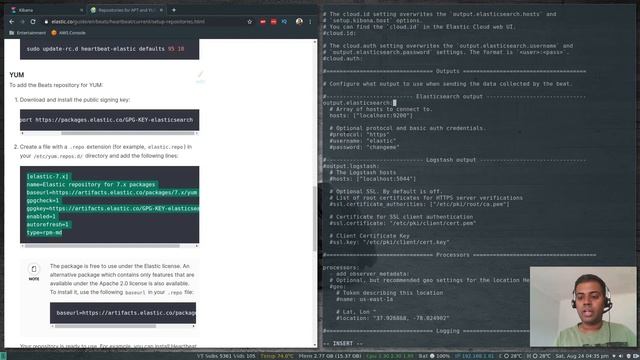Click the webcam video overlay
The width and height of the screenshot is (640, 360).
click(x=583, y=307)
